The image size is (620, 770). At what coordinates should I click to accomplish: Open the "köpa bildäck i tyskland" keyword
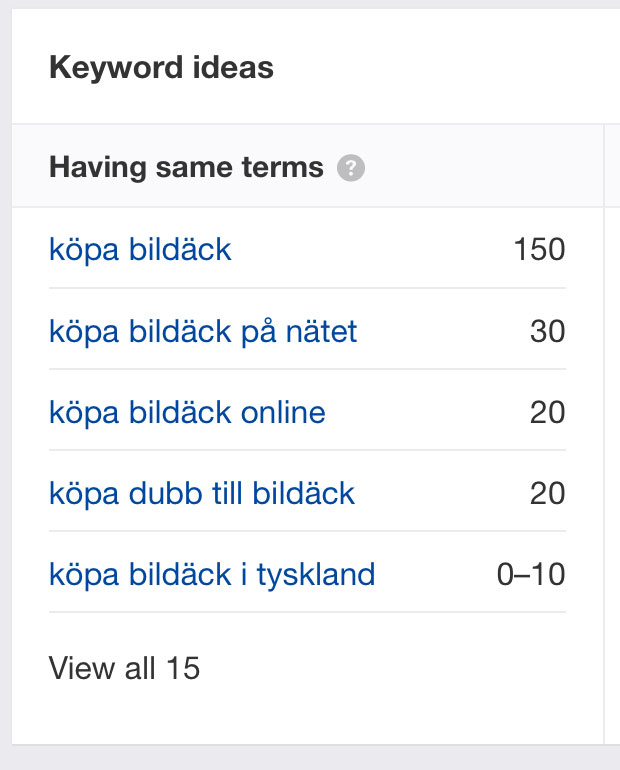[x=212, y=574]
